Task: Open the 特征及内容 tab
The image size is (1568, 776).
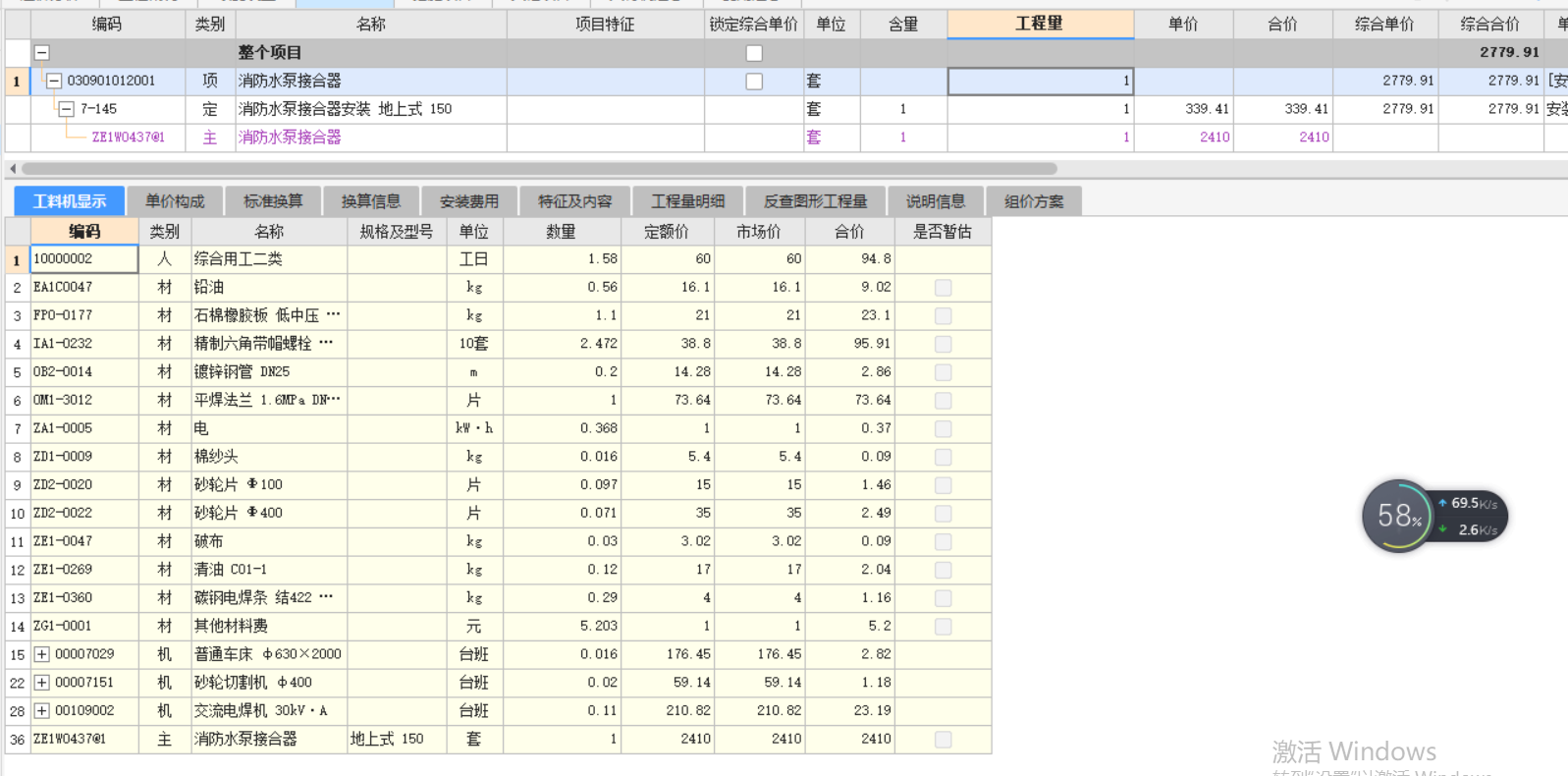Action: [575, 201]
